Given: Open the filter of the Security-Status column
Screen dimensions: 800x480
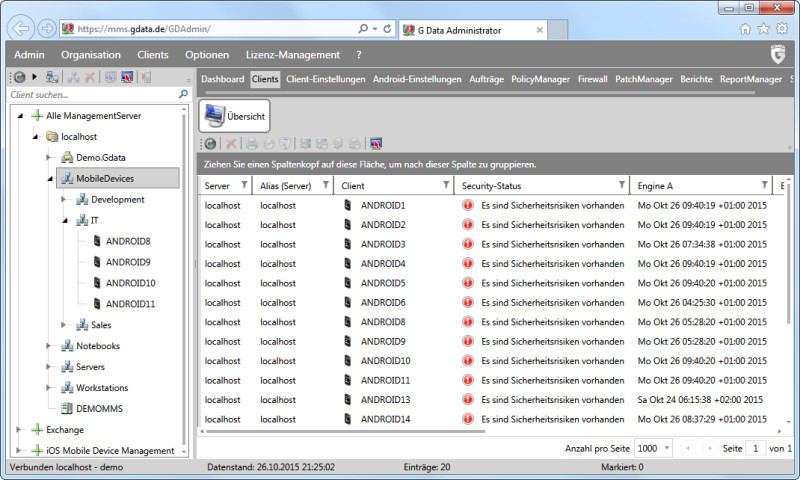Looking at the screenshot, I should (x=621, y=185).
